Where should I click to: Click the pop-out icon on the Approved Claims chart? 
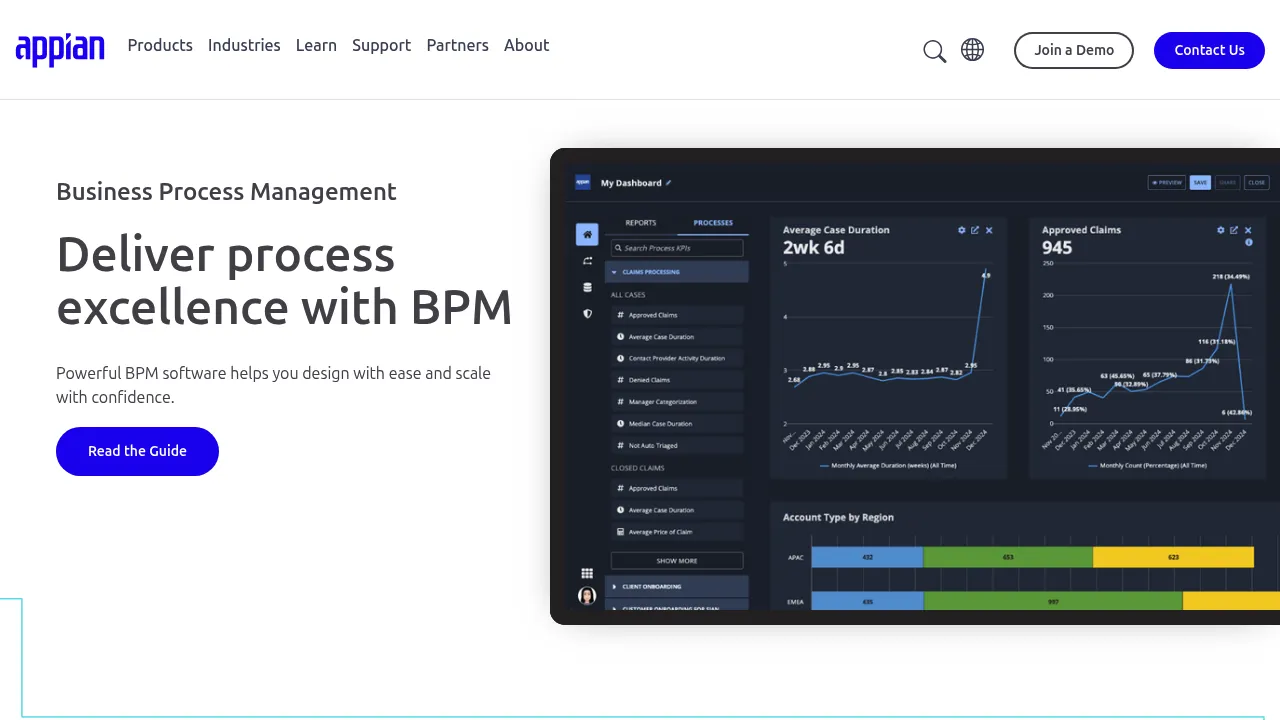[x=1234, y=230]
